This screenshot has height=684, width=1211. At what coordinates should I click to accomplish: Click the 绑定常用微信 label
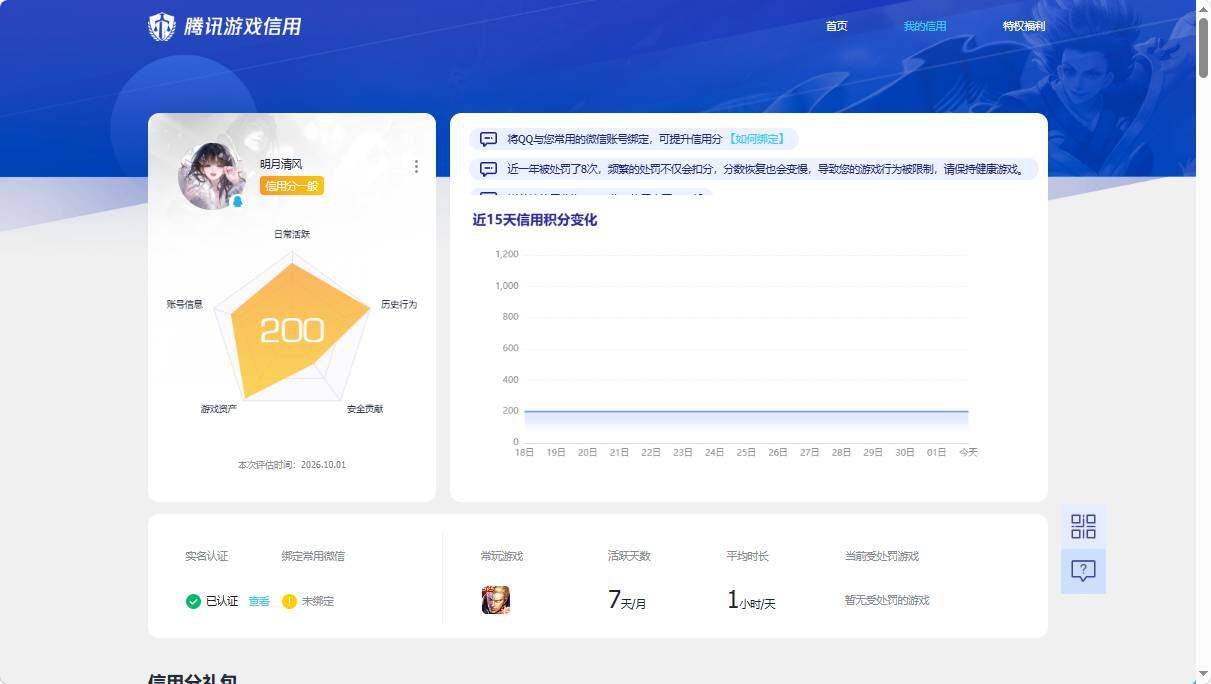pos(313,556)
